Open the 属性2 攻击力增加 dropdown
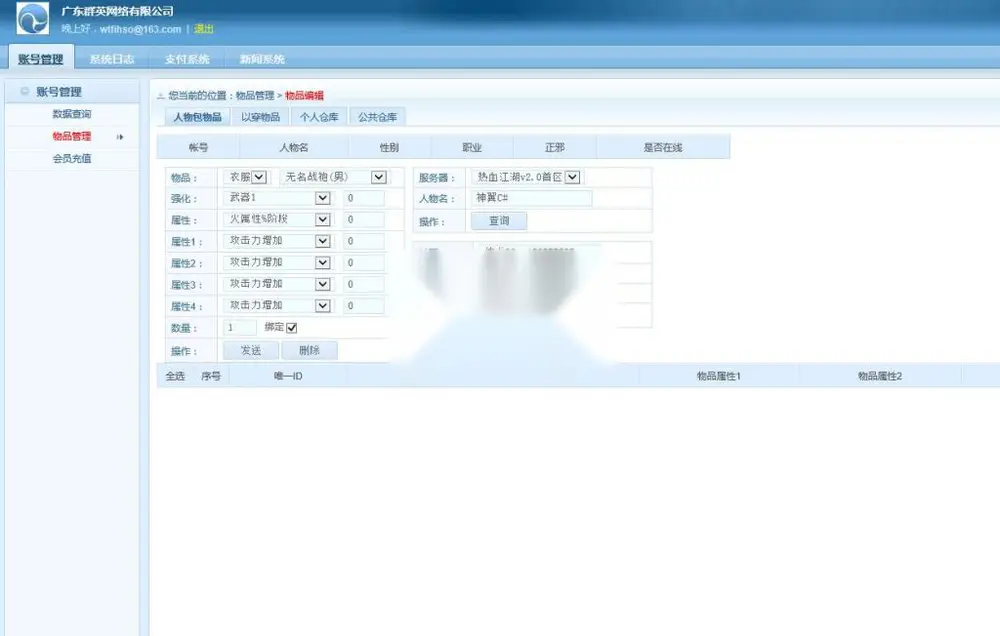Viewport: 1000px width, 636px height. (x=323, y=263)
